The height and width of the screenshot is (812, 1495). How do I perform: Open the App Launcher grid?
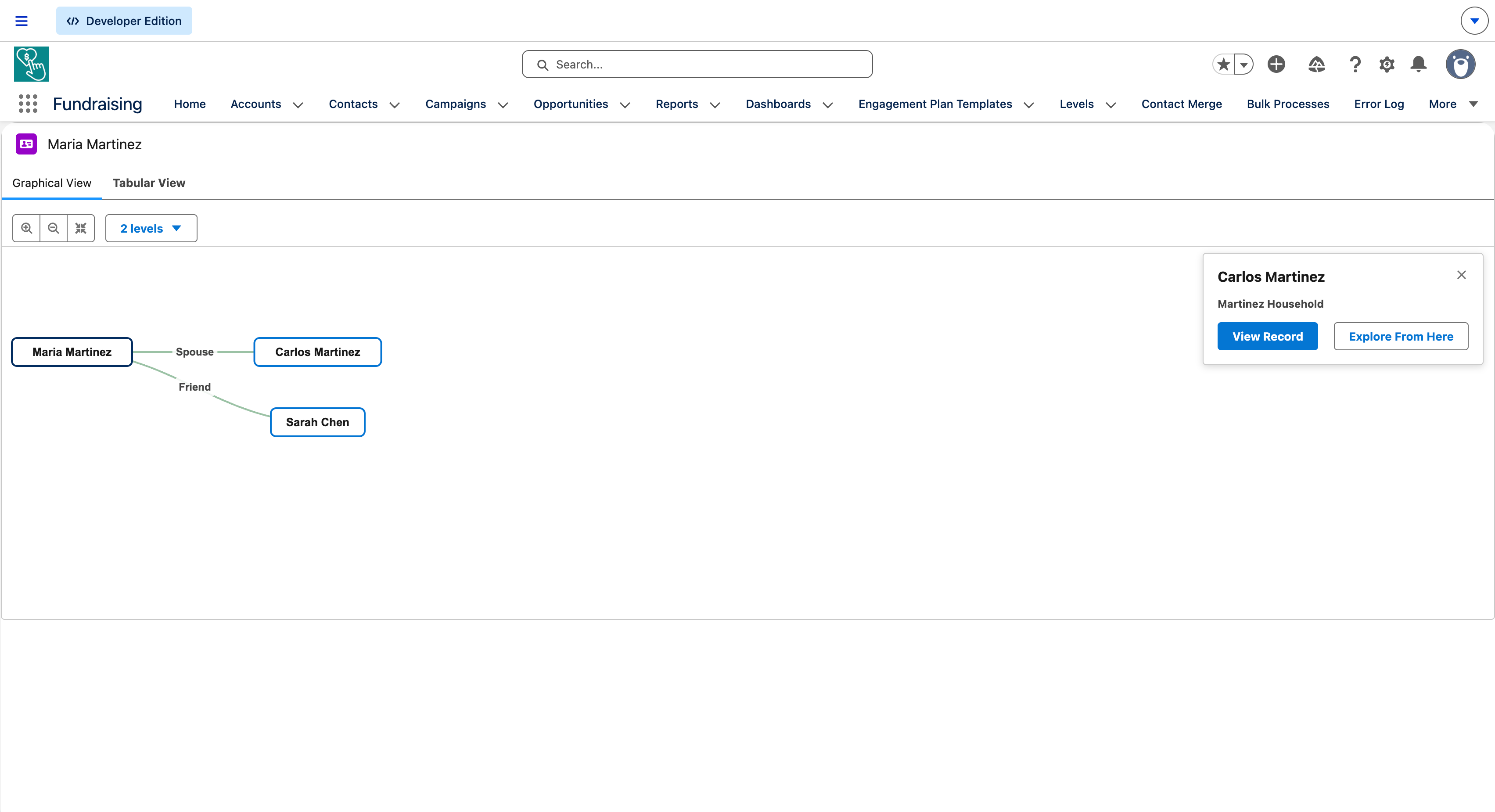[x=27, y=104]
